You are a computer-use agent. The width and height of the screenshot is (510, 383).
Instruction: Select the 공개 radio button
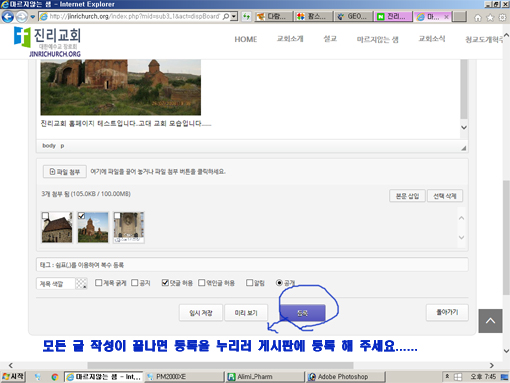[279, 283]
